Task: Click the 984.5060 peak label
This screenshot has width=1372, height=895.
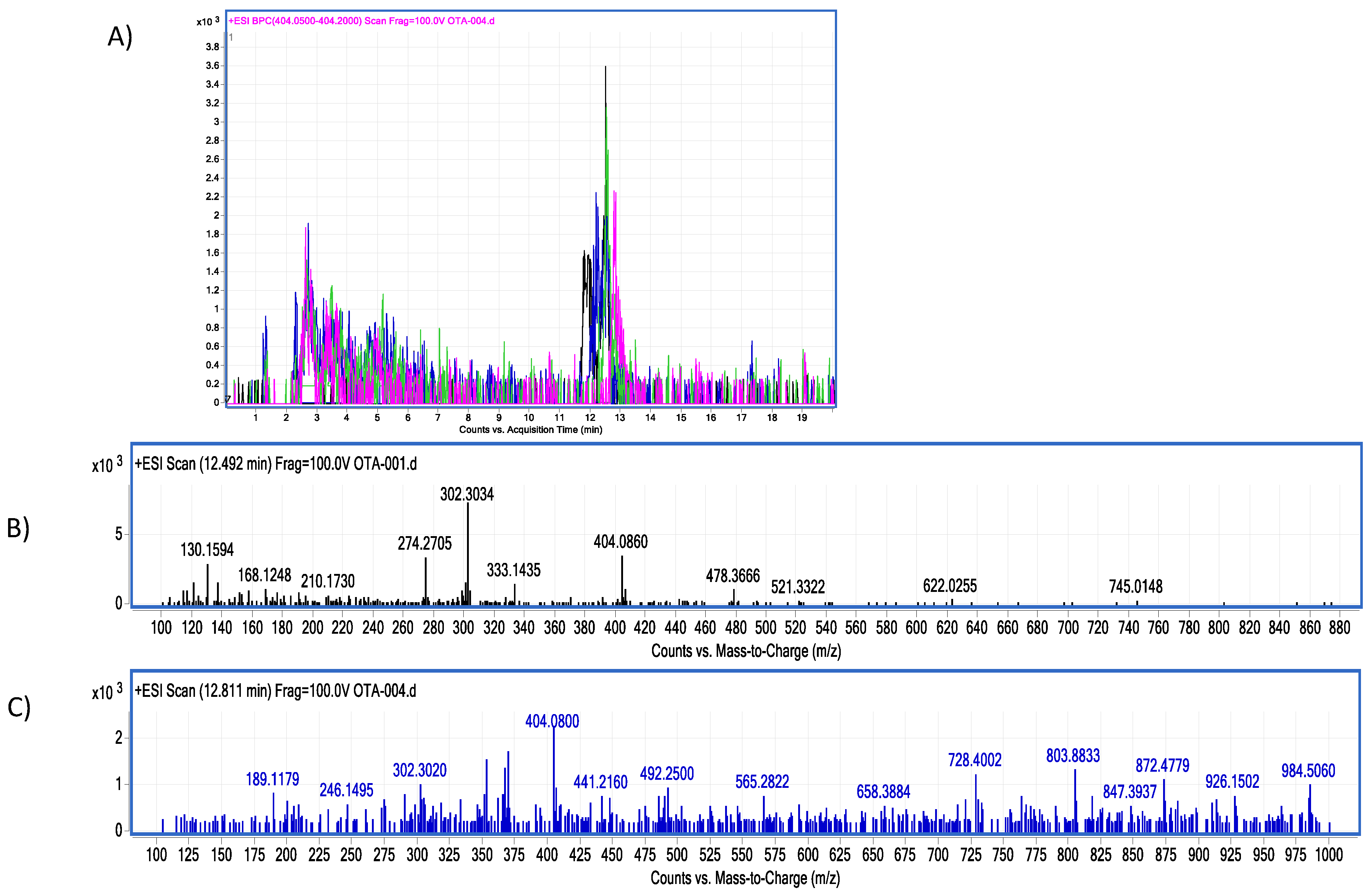Action: pyautogui.click(x=1308, y=771)
